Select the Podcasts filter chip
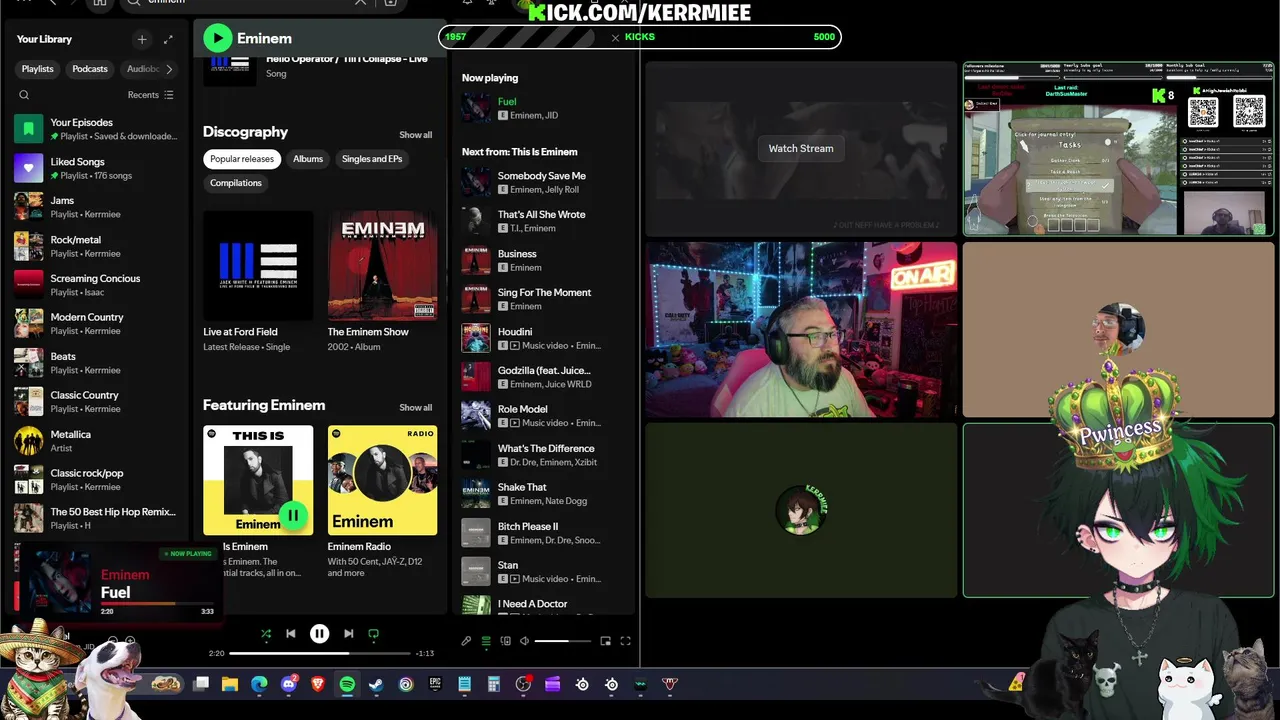 [90, 69]
